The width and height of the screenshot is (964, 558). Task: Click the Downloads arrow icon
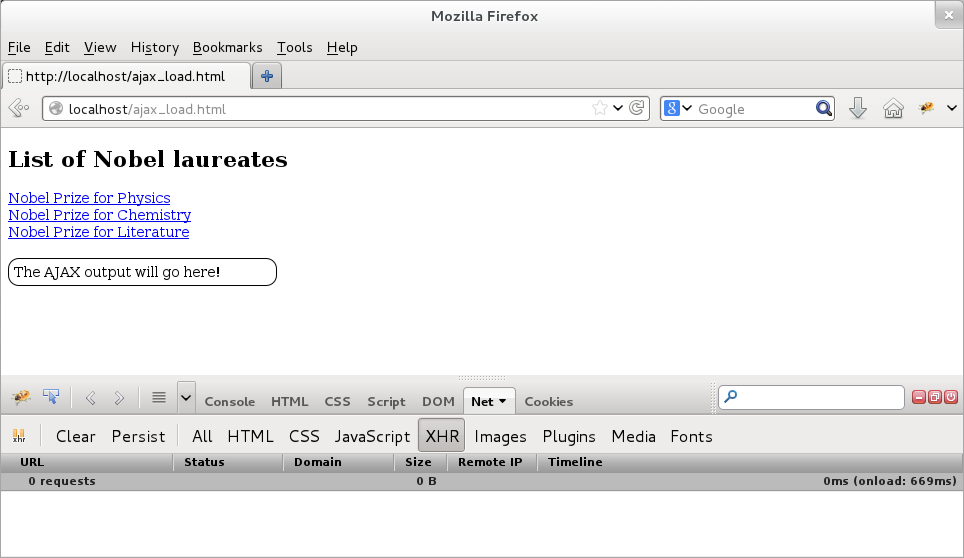[x=857, y=109]
